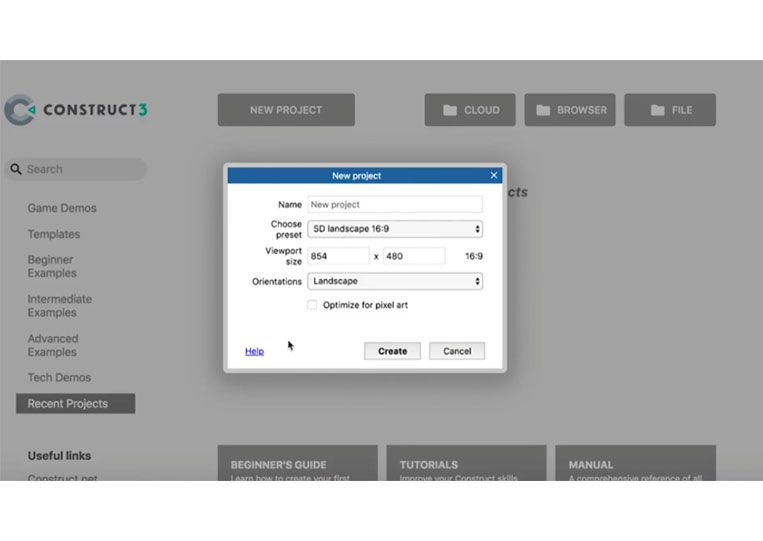Click the 16:9 aspect ratio text

473,256
